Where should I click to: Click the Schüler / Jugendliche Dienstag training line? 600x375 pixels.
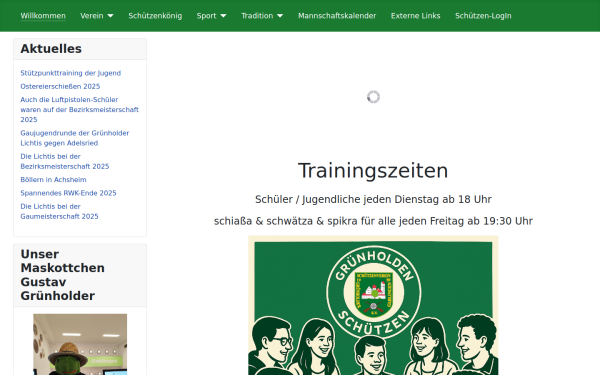(373, 199)
